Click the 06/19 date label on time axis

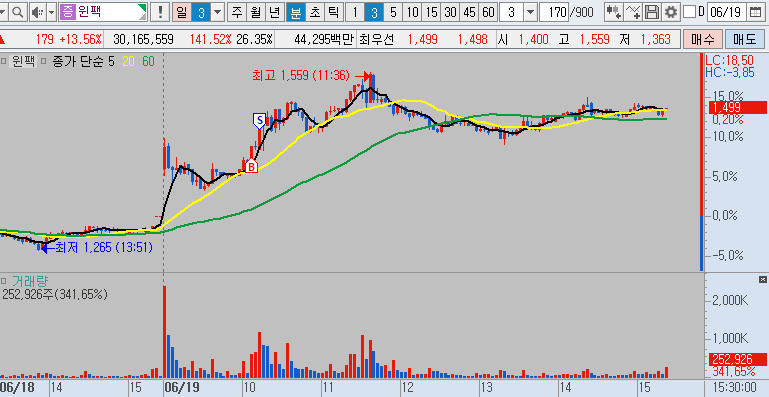coord(183,387)
